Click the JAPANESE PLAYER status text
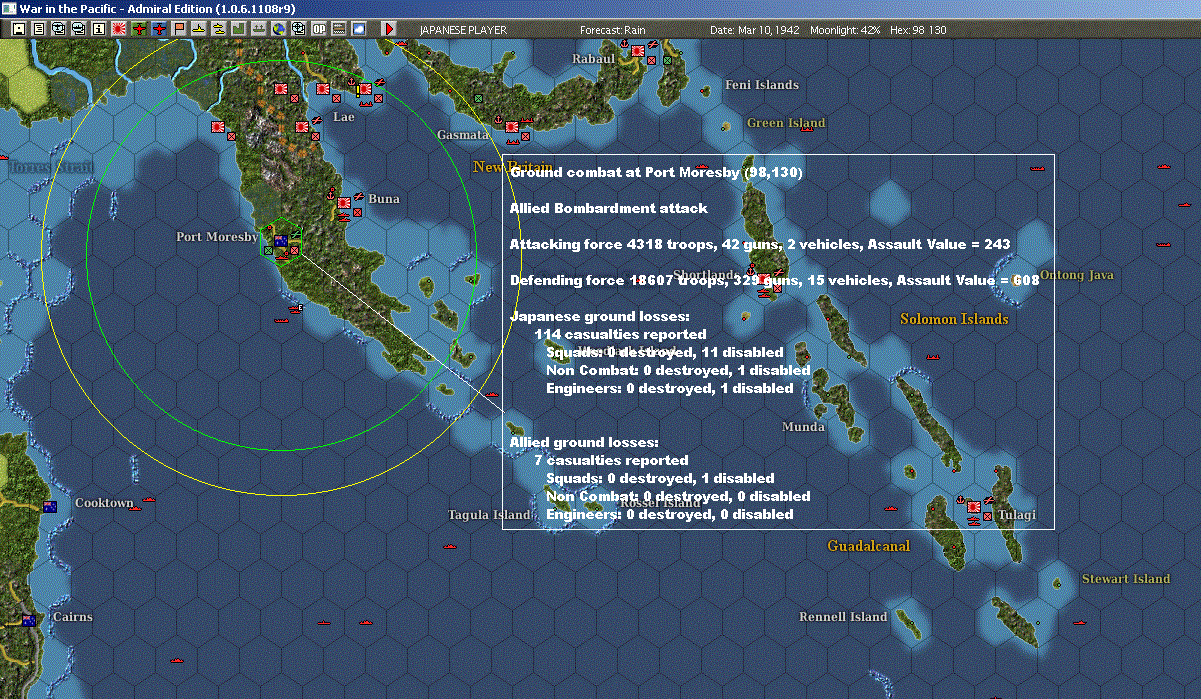This screenshot has width=1201, height=699. tap(463, 30)
